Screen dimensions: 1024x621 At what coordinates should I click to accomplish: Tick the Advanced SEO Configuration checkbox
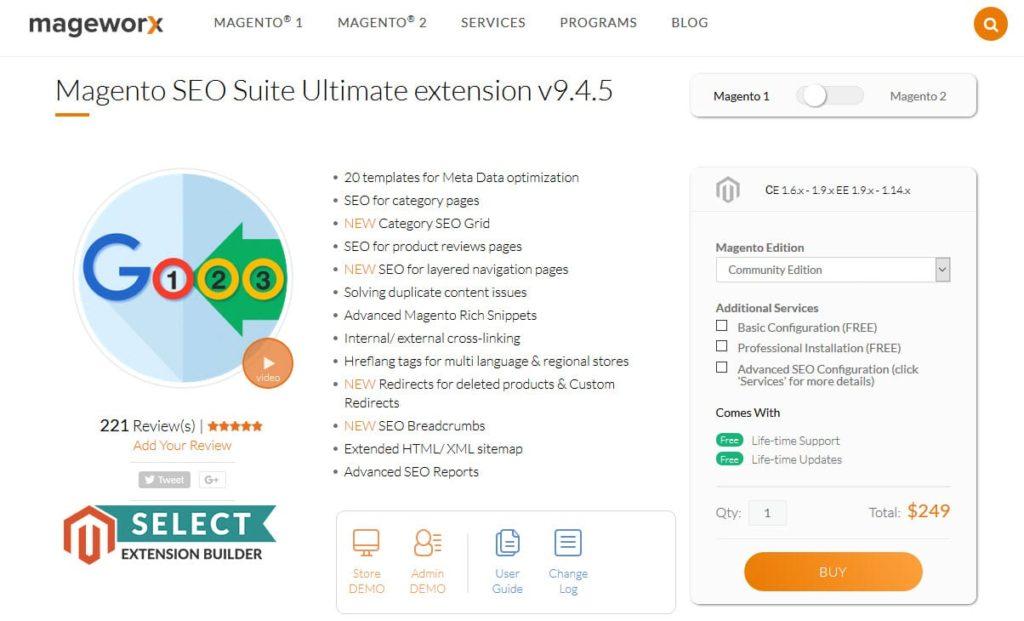(722, 368)
